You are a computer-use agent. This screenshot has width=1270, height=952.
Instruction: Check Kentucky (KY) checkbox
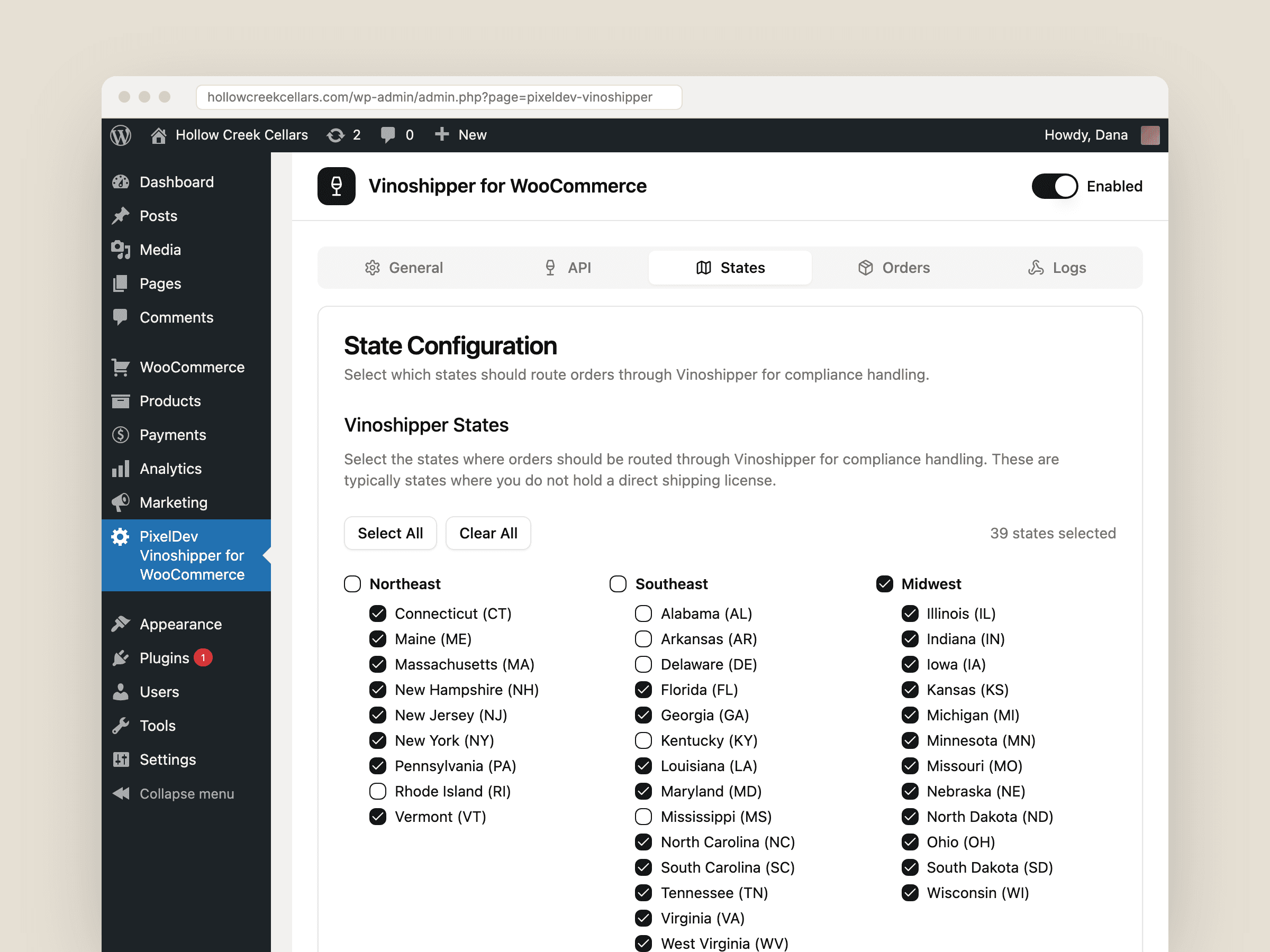(x=643, y=741)
